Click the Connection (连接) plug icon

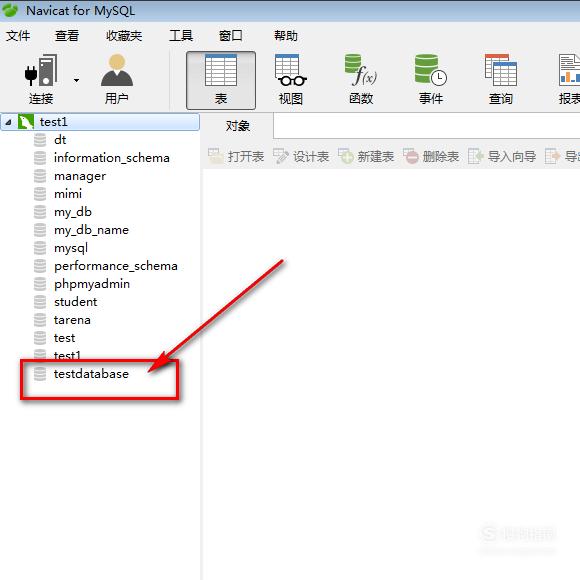pyautogui.click(x=41, y=70)
